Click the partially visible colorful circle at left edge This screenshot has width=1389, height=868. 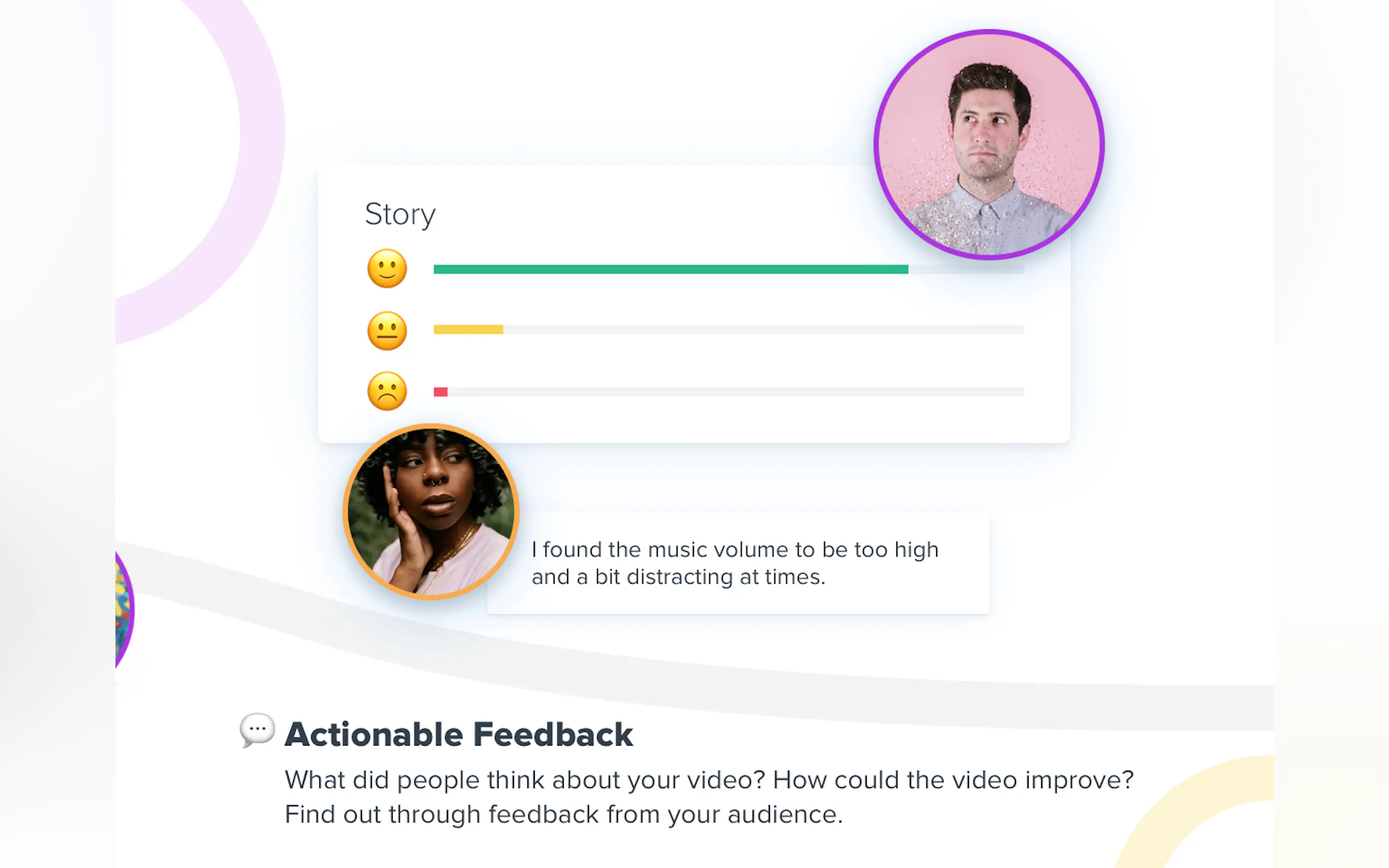pos(123,608)
